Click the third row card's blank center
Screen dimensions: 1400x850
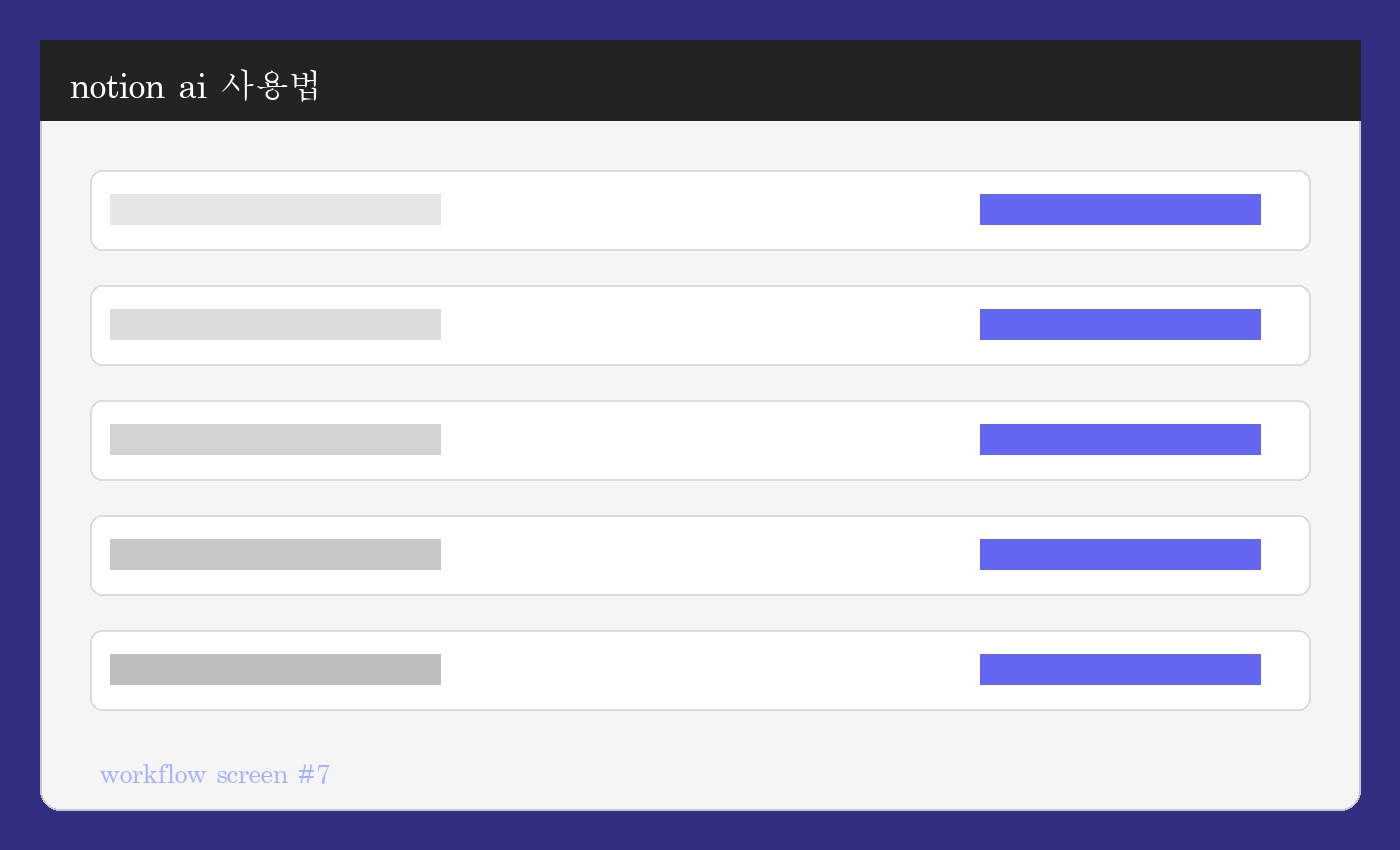(710, 440)
